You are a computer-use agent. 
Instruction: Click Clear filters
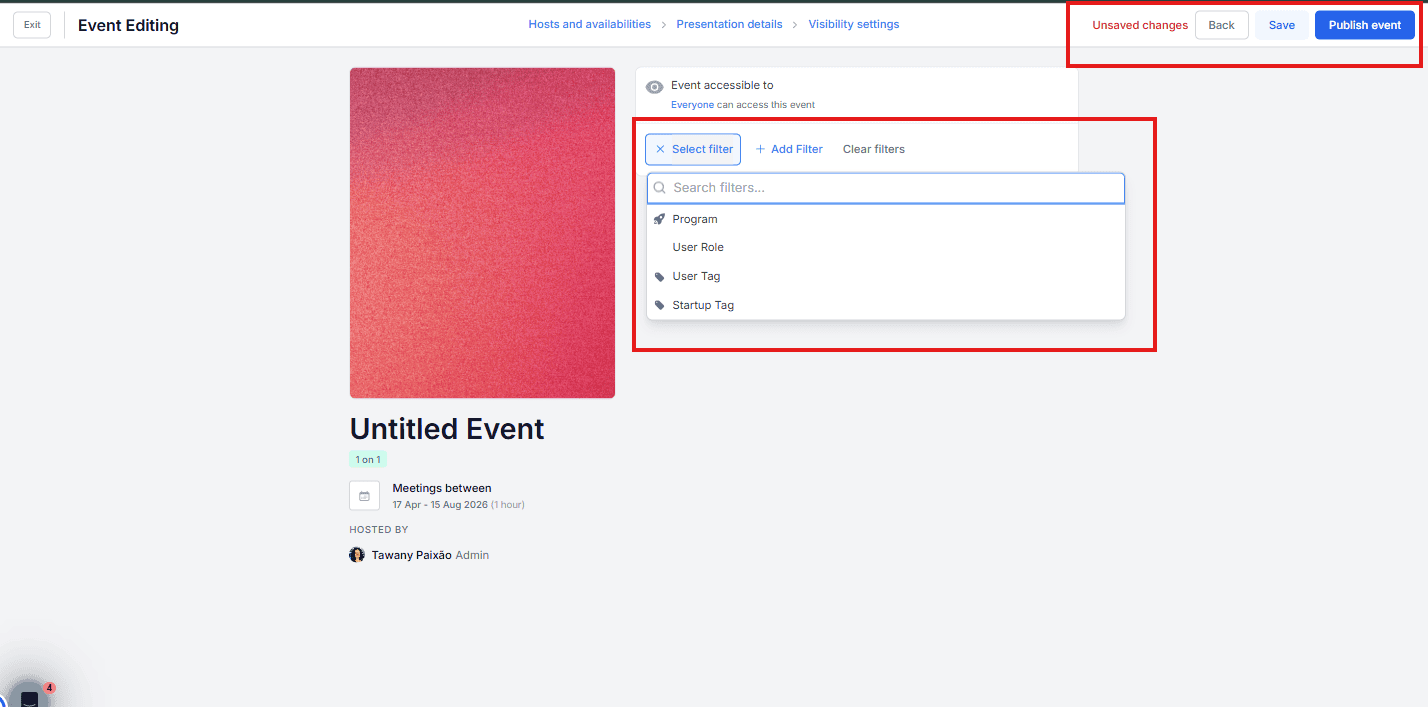click(x=873, y=149)
